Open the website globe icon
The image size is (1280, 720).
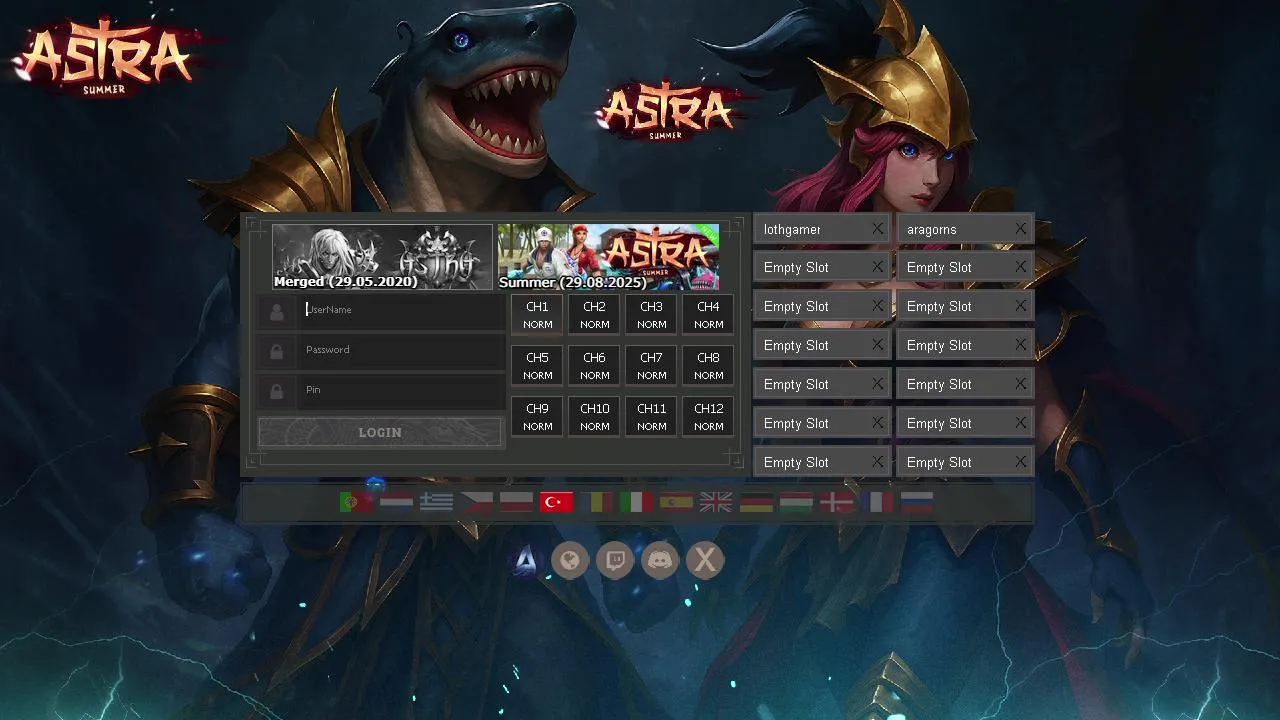point(570,561)
